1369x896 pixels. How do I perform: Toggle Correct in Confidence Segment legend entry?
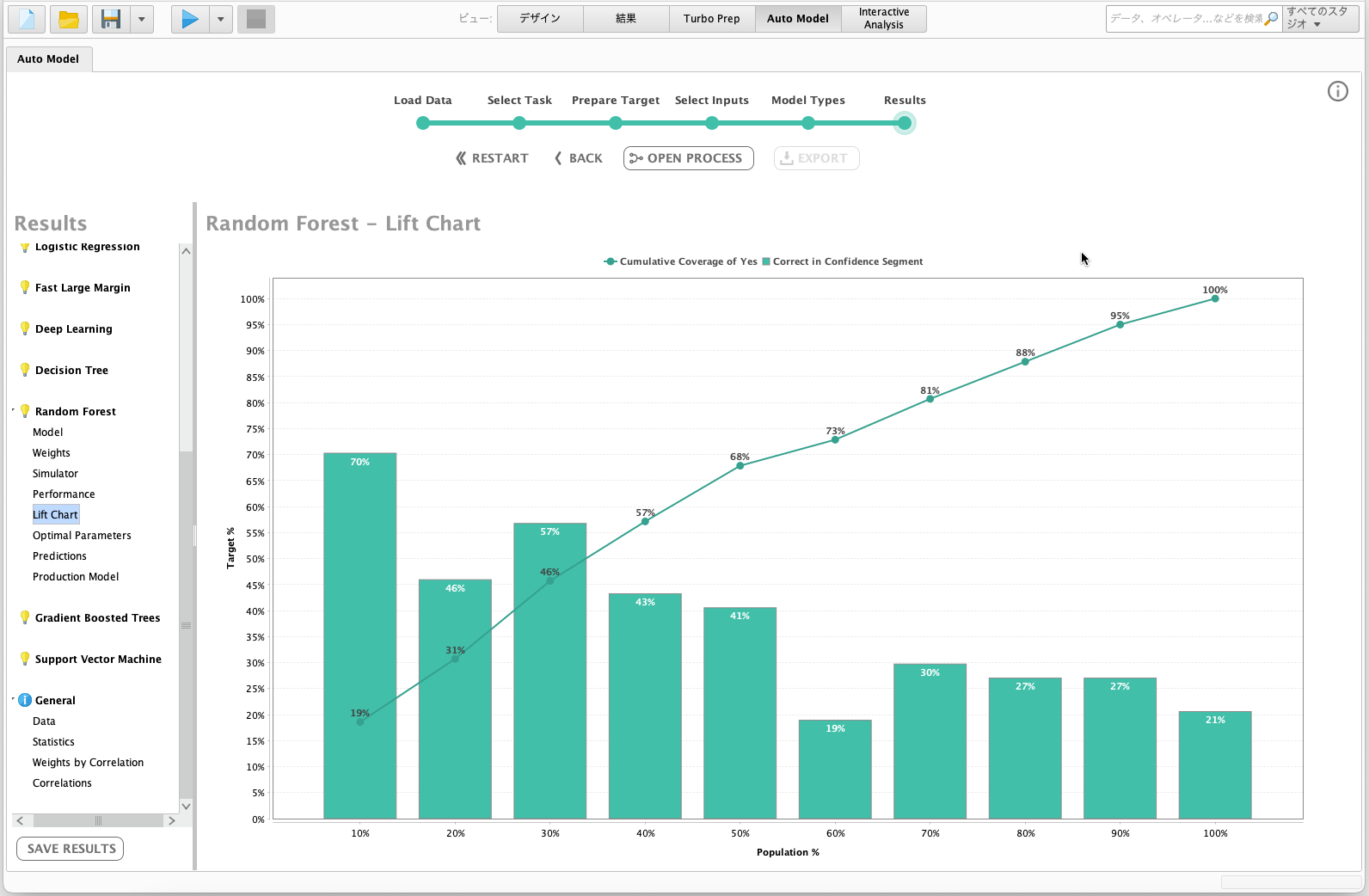point(843,261)
